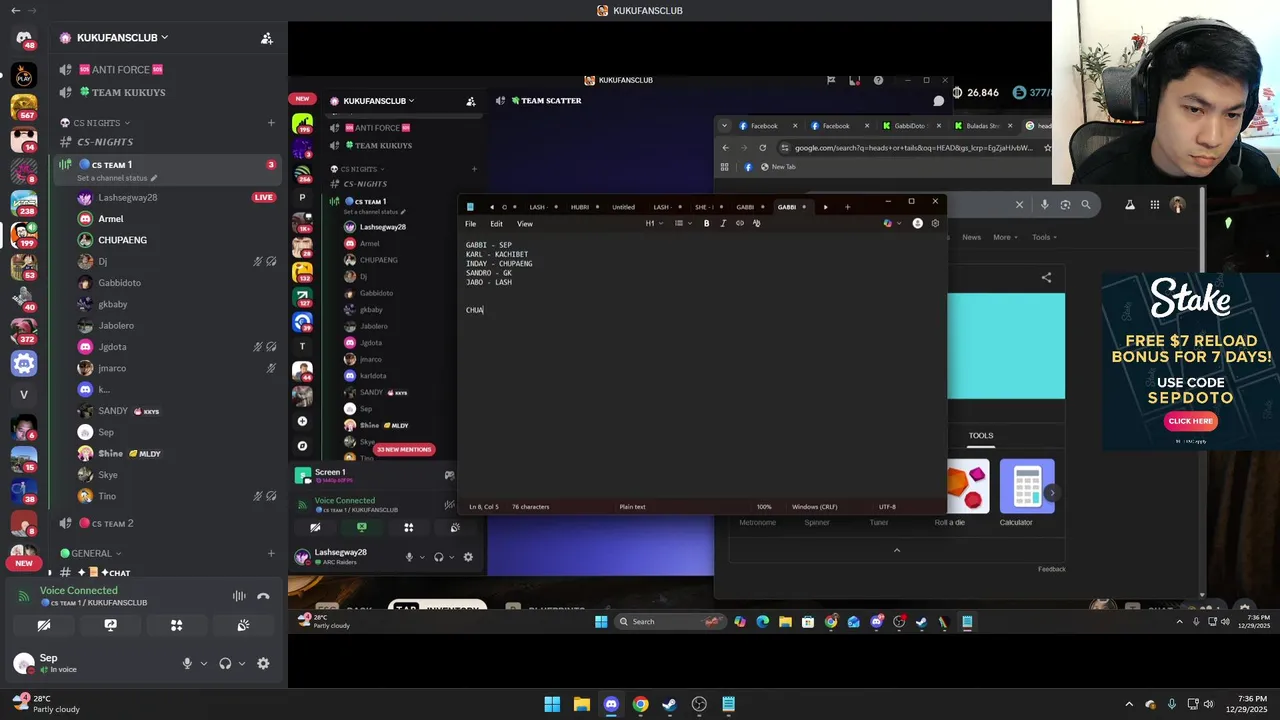Click Windows (CRLF) line ending status
This screenshot has height=720, width=1280.
[x=814, y=507]
